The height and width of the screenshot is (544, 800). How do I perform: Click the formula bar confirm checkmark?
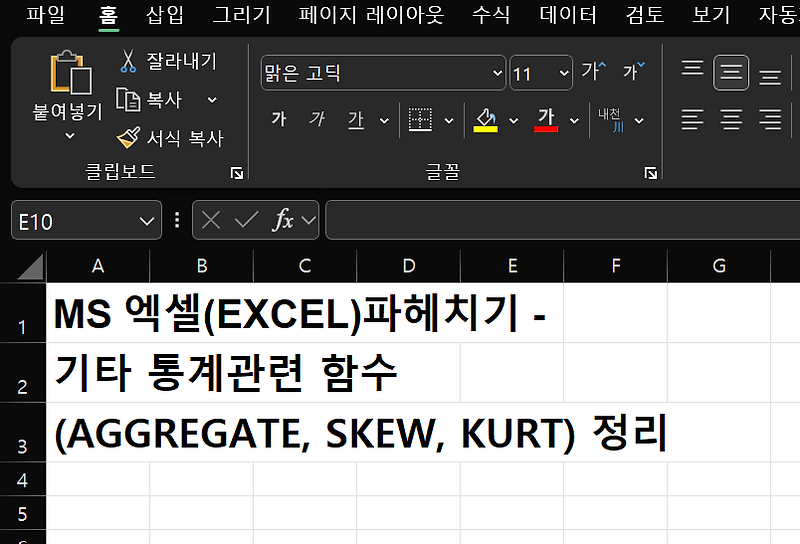(x=246, y=220)
